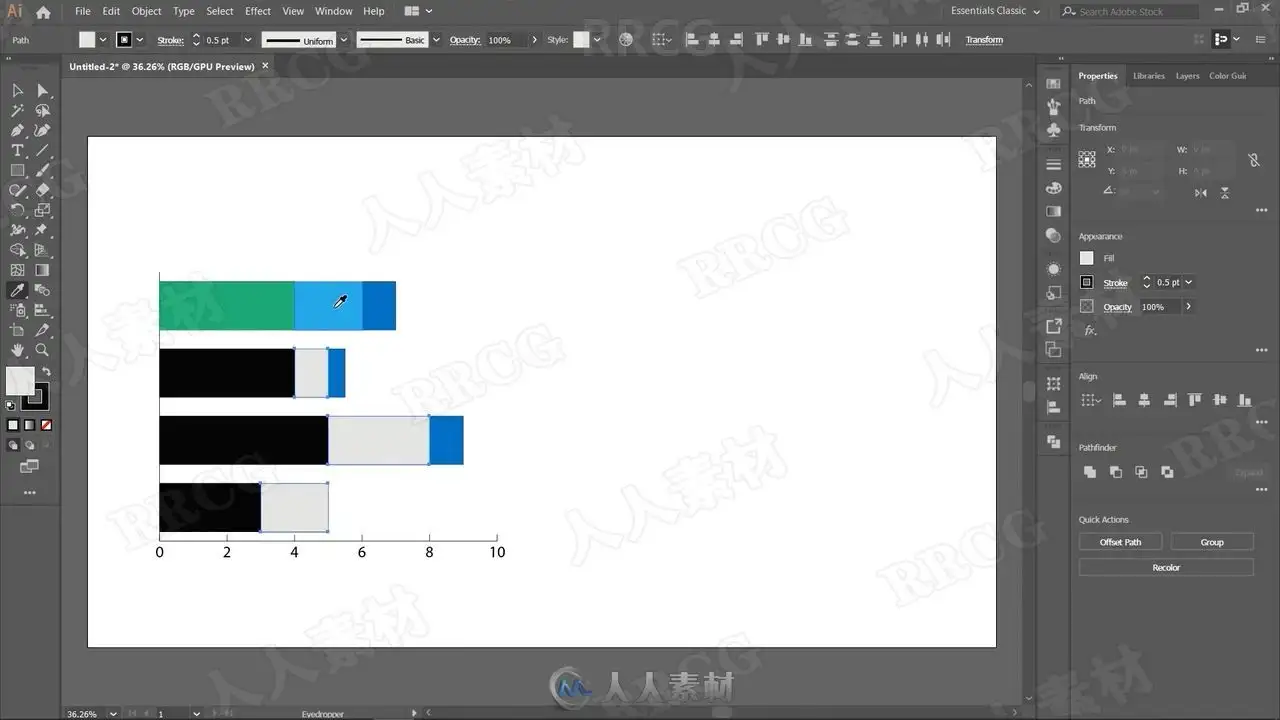Click the Group quick action button

click(x=1212, y=542)
